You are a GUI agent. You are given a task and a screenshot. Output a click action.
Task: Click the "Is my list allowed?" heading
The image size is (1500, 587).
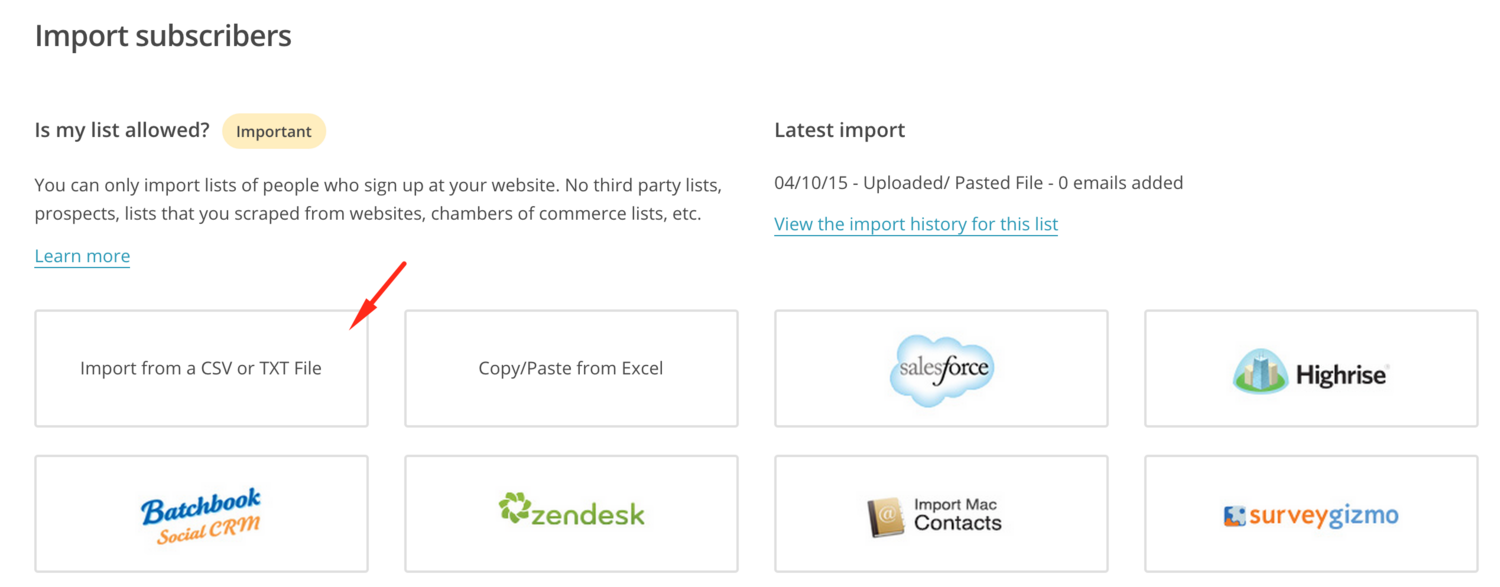(x=122, y=130)
